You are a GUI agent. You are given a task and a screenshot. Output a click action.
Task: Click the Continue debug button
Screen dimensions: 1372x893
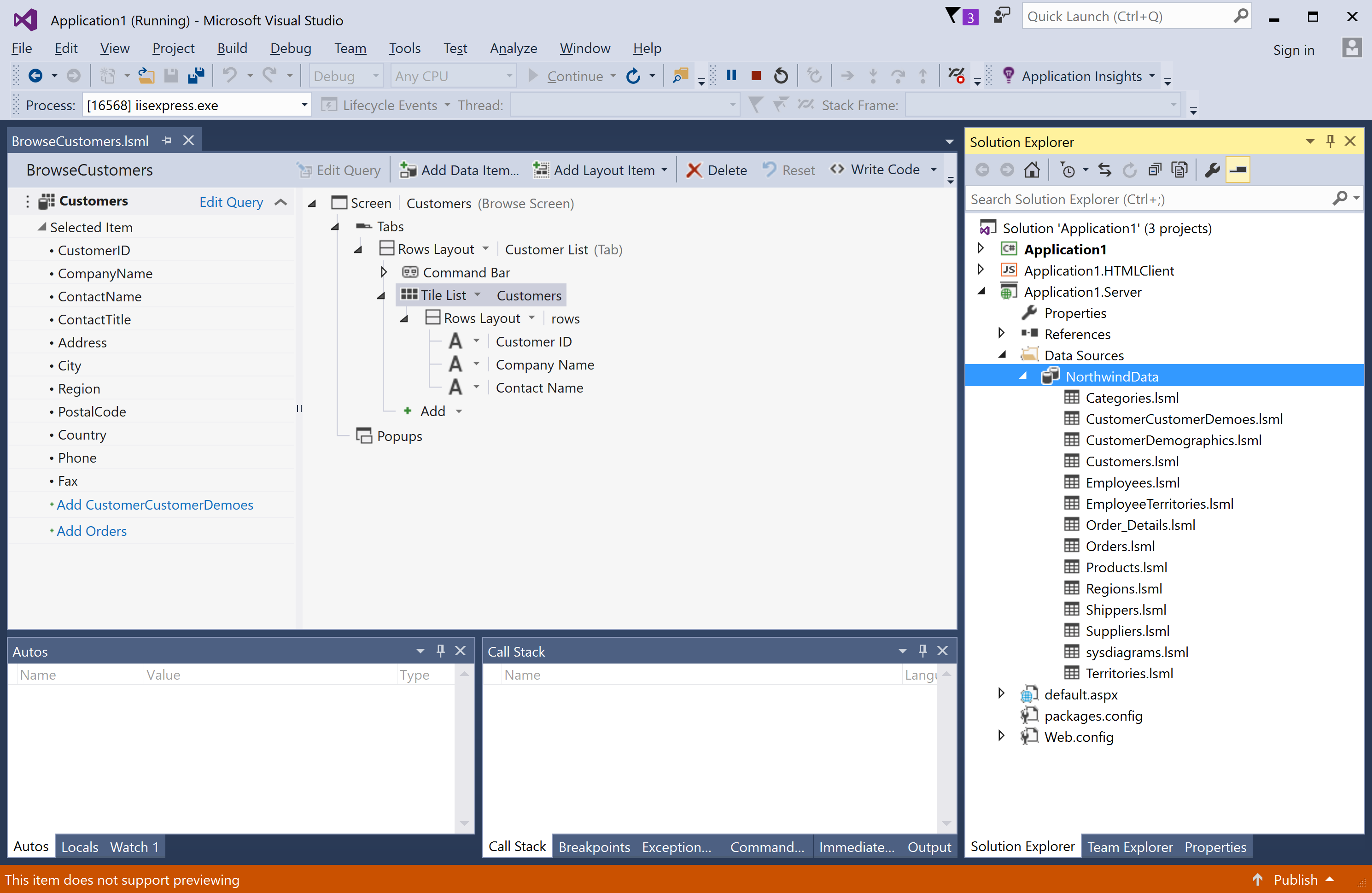(566, 76)
